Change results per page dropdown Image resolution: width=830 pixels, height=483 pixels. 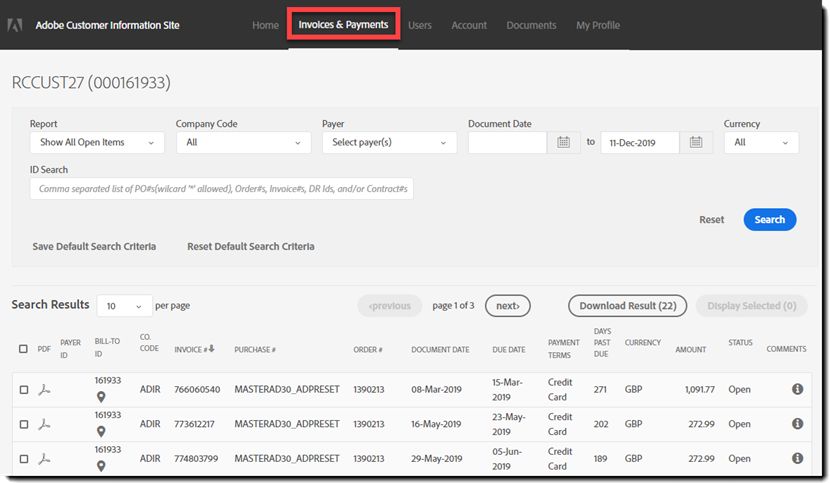pyautogui.click(x=124, y=306)
